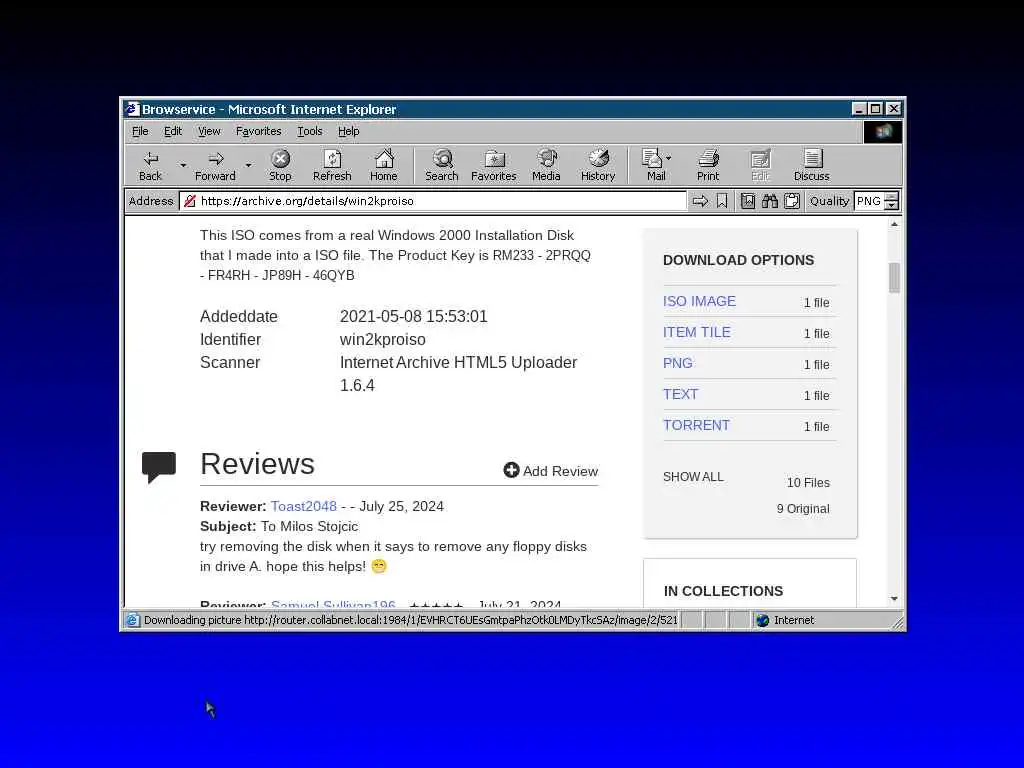Stop page loading with the Stop button

coord(280,165)
